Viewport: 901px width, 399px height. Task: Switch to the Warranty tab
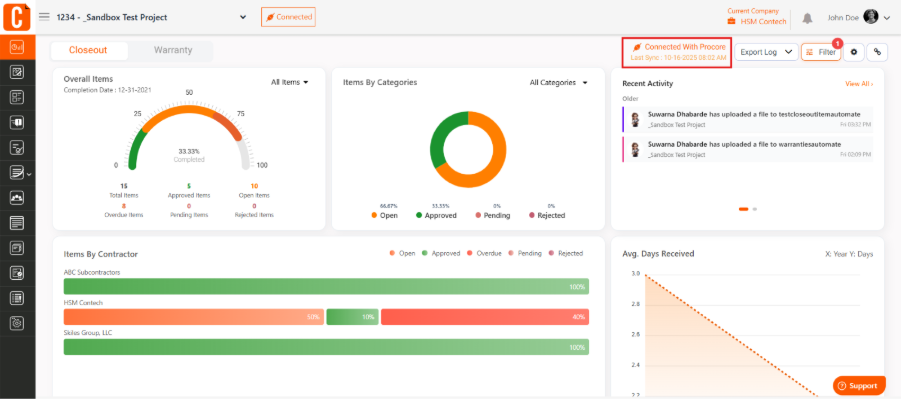pos(172,50)
